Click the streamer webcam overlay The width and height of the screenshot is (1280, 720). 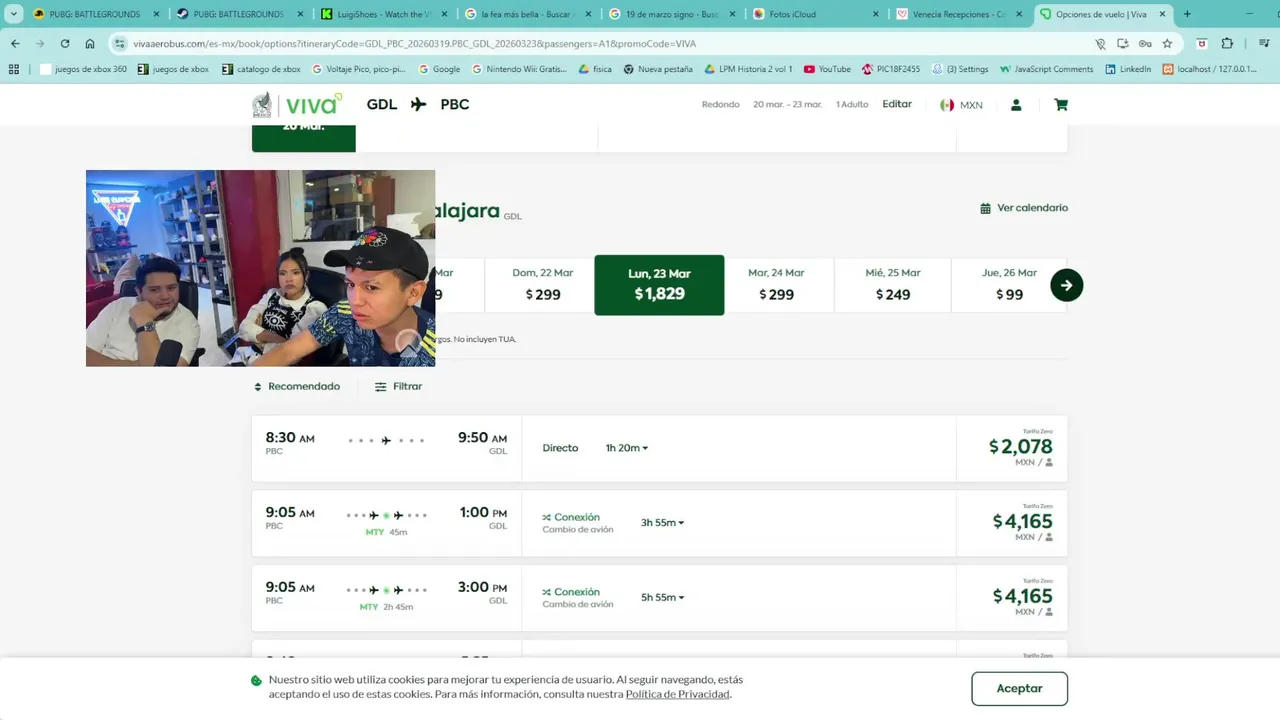pyautogui.click(x=260, y=268)
